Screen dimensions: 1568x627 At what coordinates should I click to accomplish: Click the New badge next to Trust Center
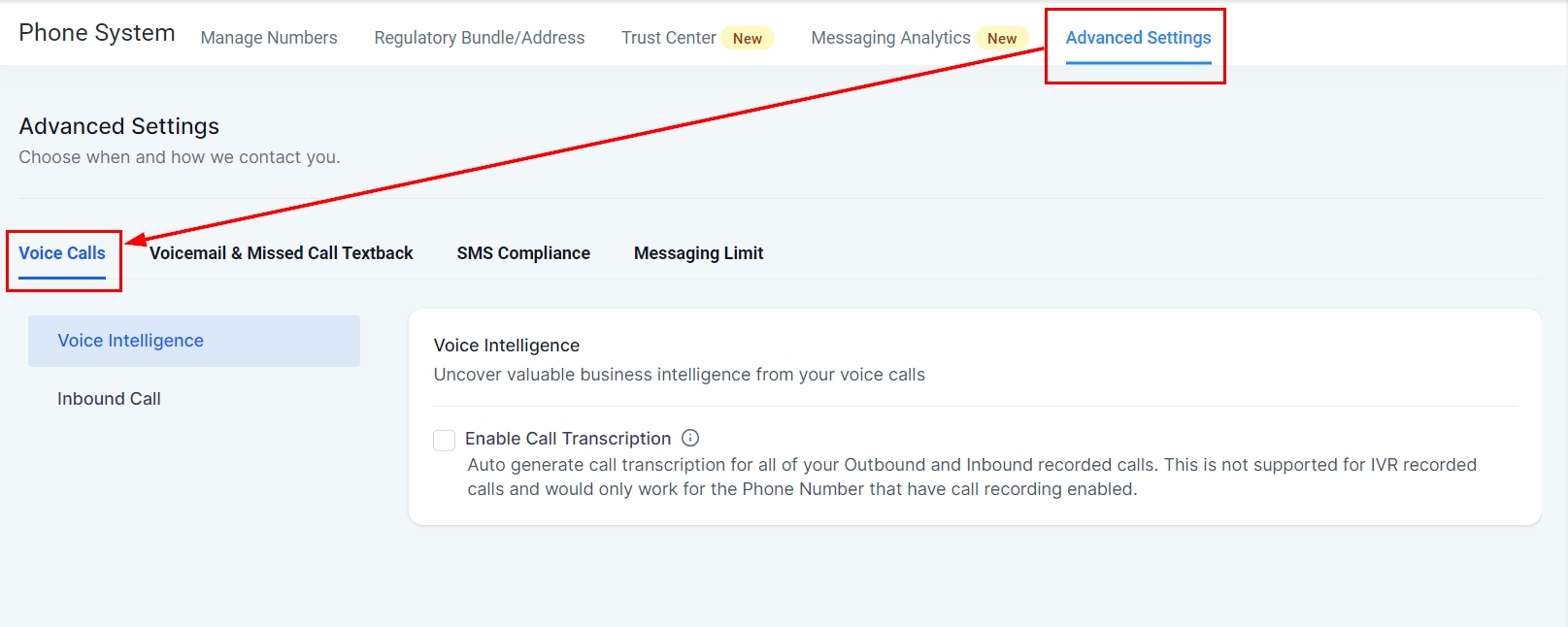coord(748,39)
